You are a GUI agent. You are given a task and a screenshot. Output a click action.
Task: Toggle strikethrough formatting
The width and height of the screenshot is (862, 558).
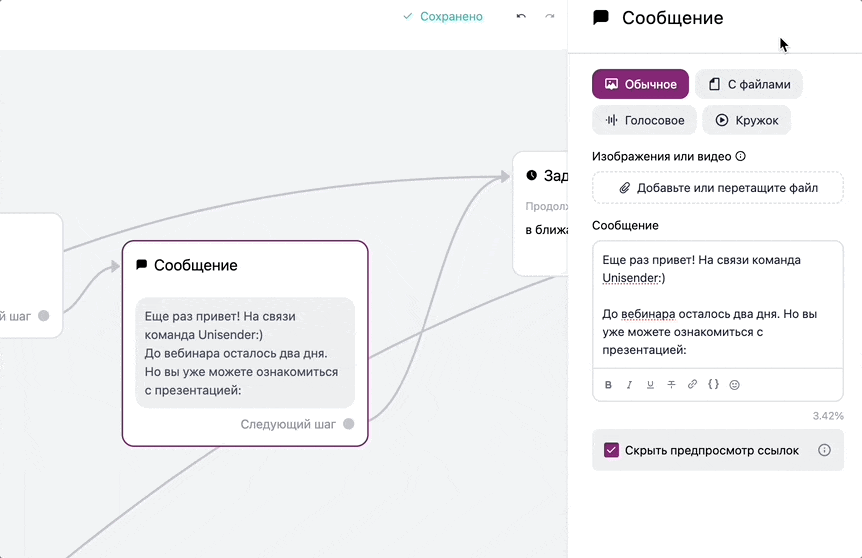[x=671, y=385]
